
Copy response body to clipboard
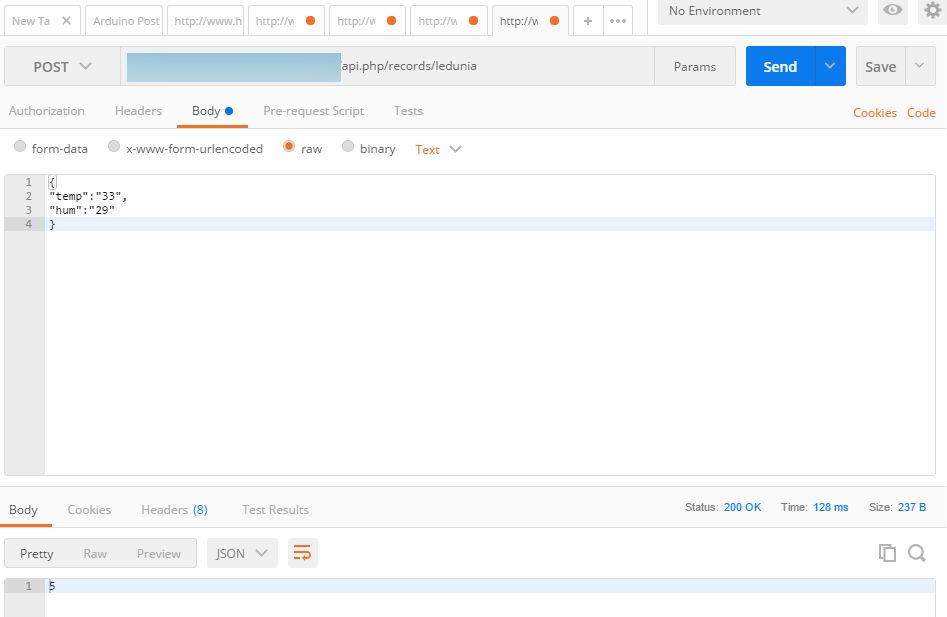pos(887,553)
